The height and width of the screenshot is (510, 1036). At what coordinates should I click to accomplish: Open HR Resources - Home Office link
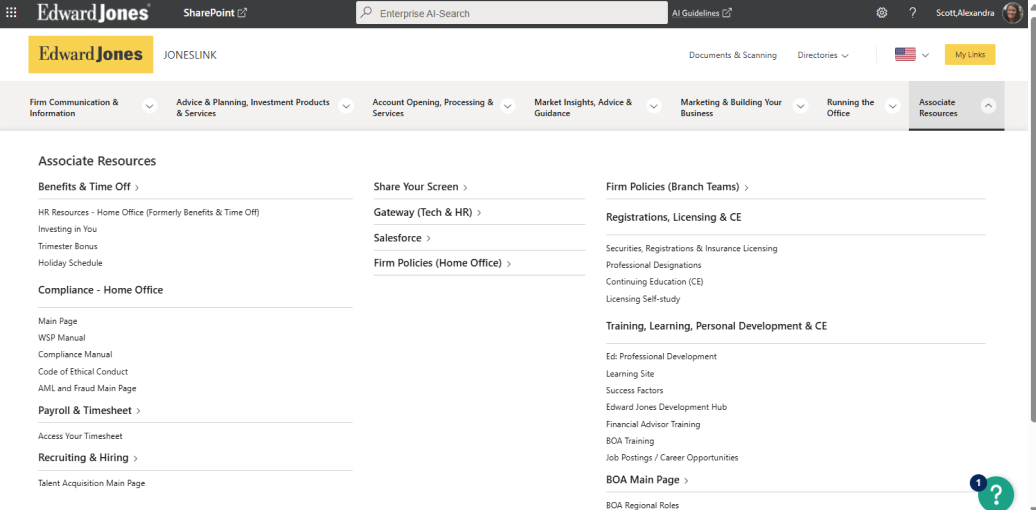pyautogui.click(x=149, y=212)
